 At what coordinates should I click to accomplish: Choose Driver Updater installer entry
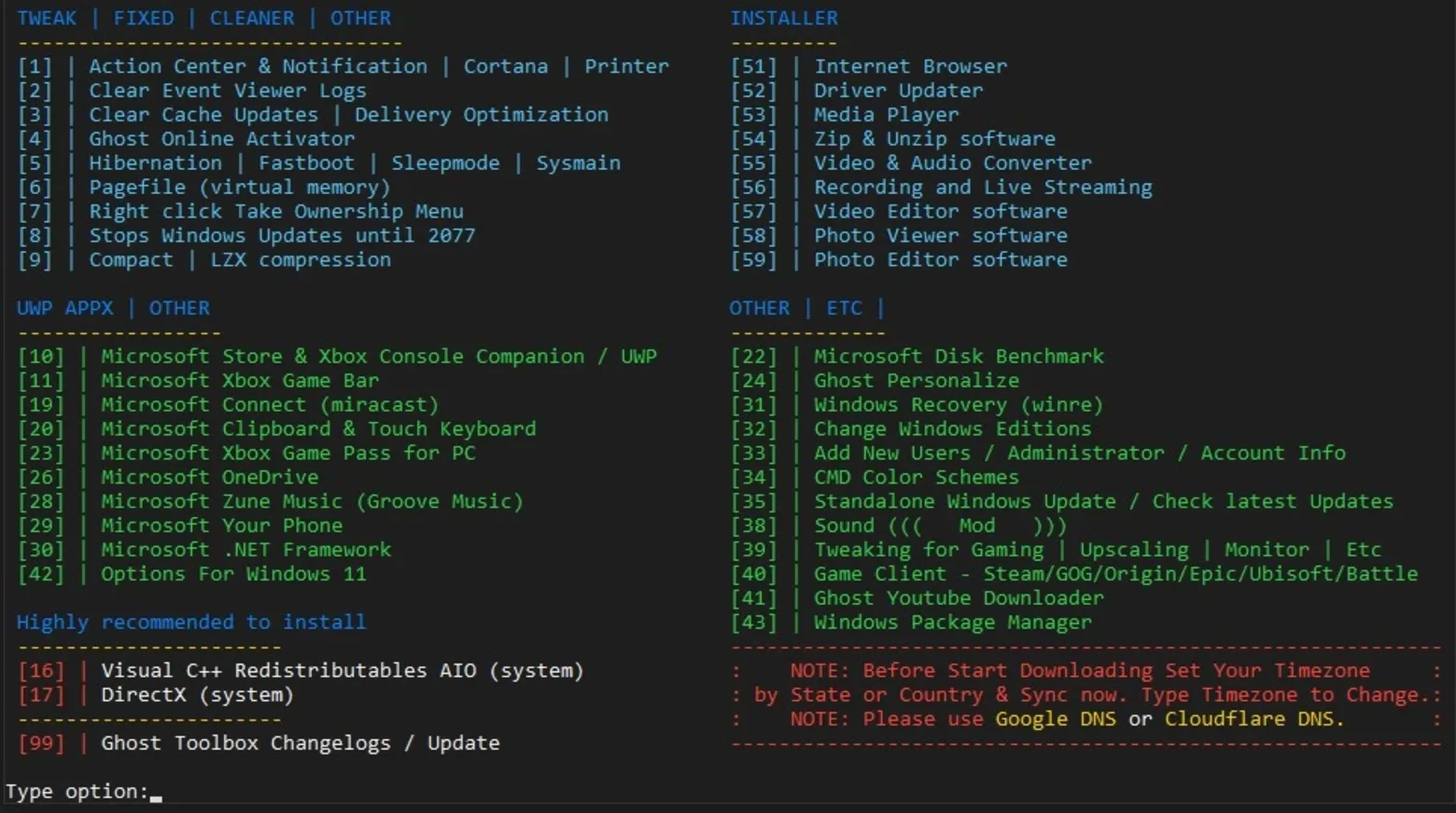point(857,91)
